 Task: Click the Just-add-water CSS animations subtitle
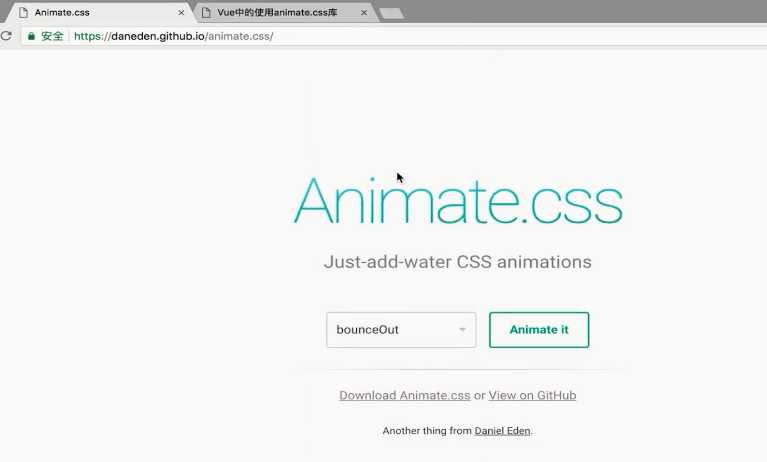point(457,262)
